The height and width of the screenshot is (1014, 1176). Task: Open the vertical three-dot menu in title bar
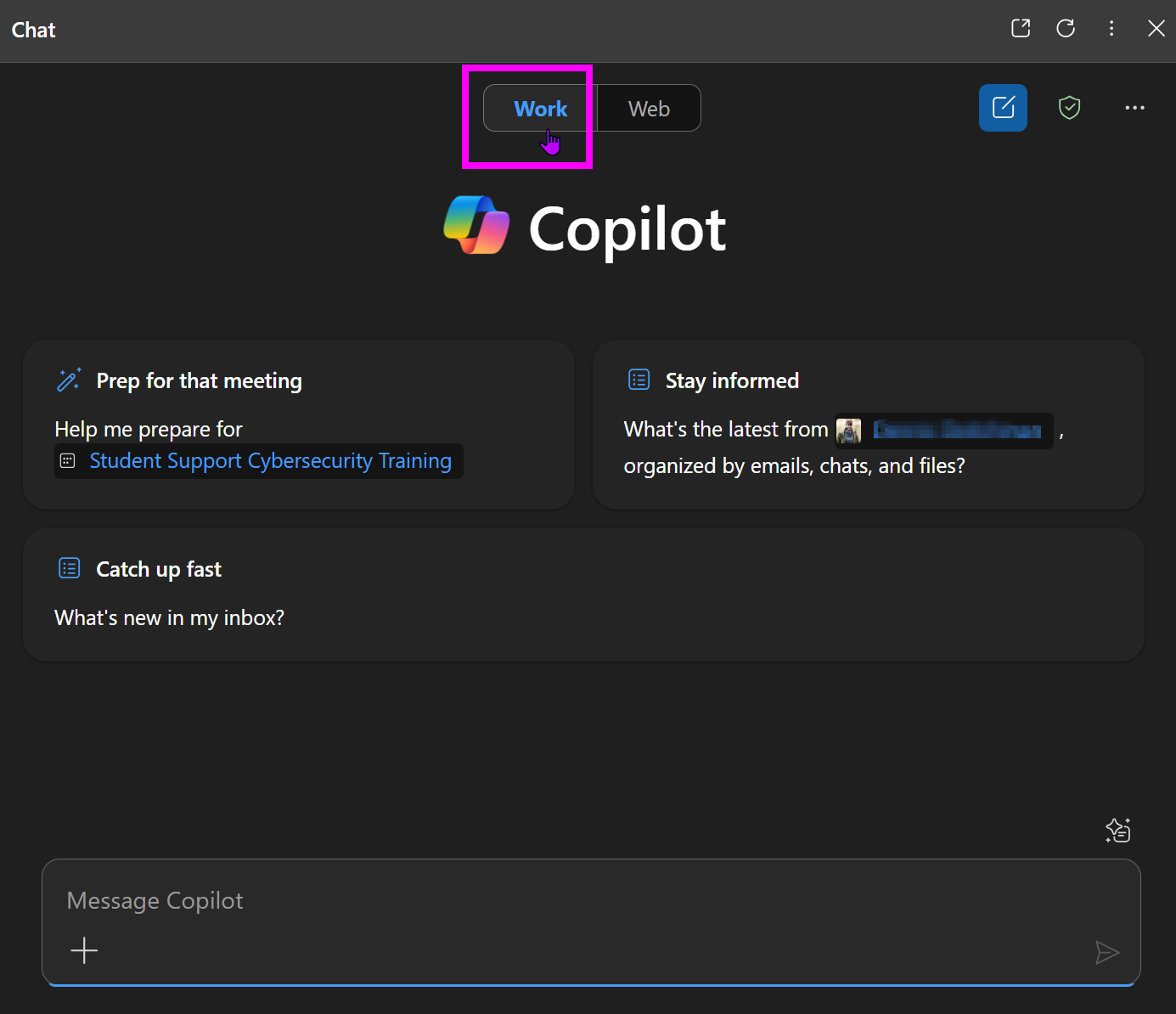pos(1111,29)
